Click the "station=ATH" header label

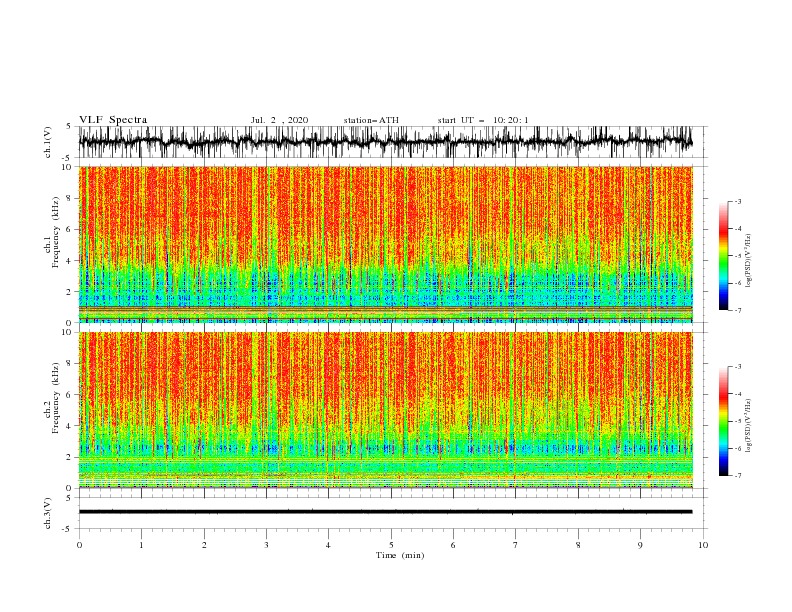(371, 120)
